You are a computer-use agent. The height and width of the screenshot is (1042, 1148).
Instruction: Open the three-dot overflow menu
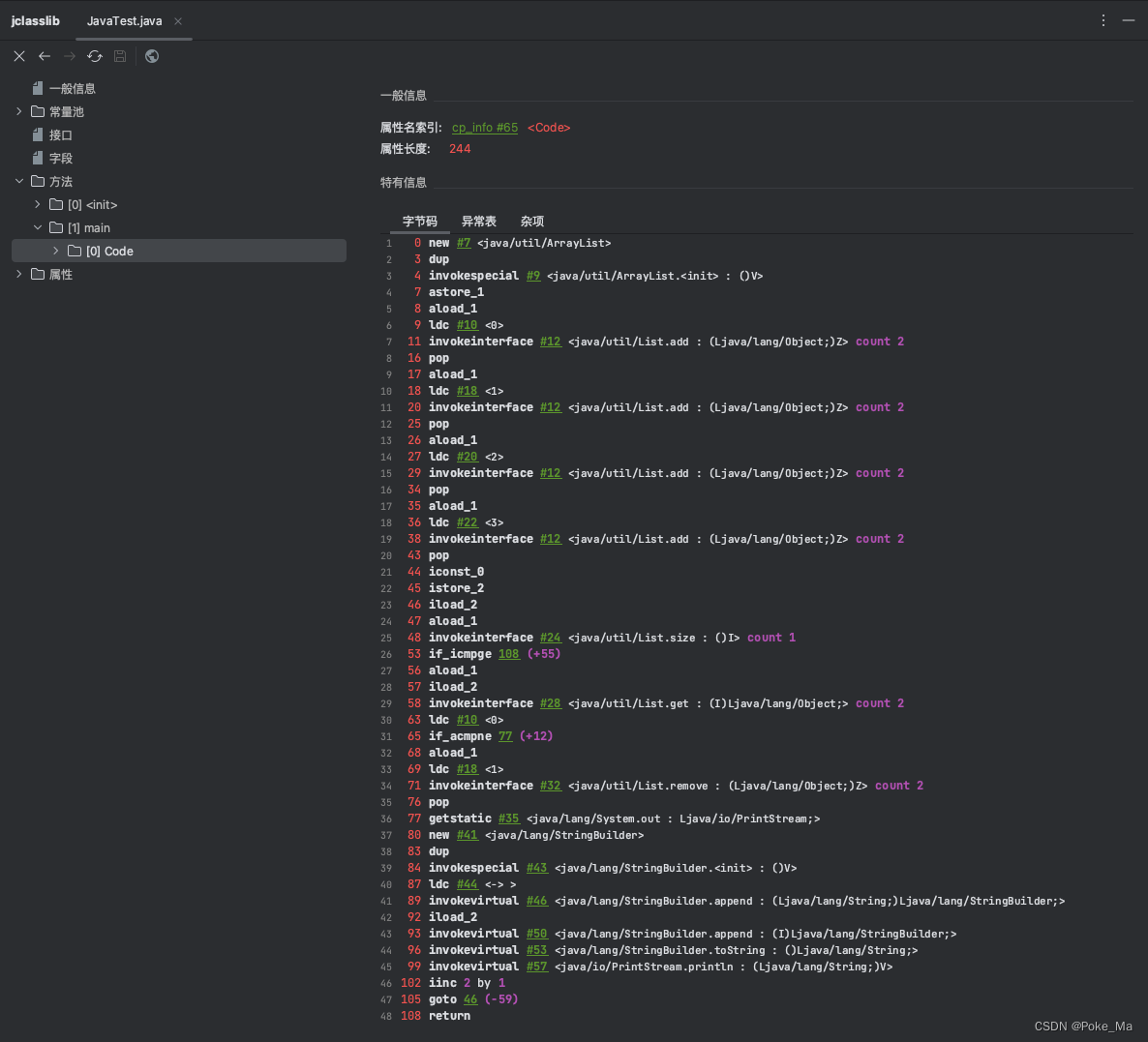[1103, 19]
